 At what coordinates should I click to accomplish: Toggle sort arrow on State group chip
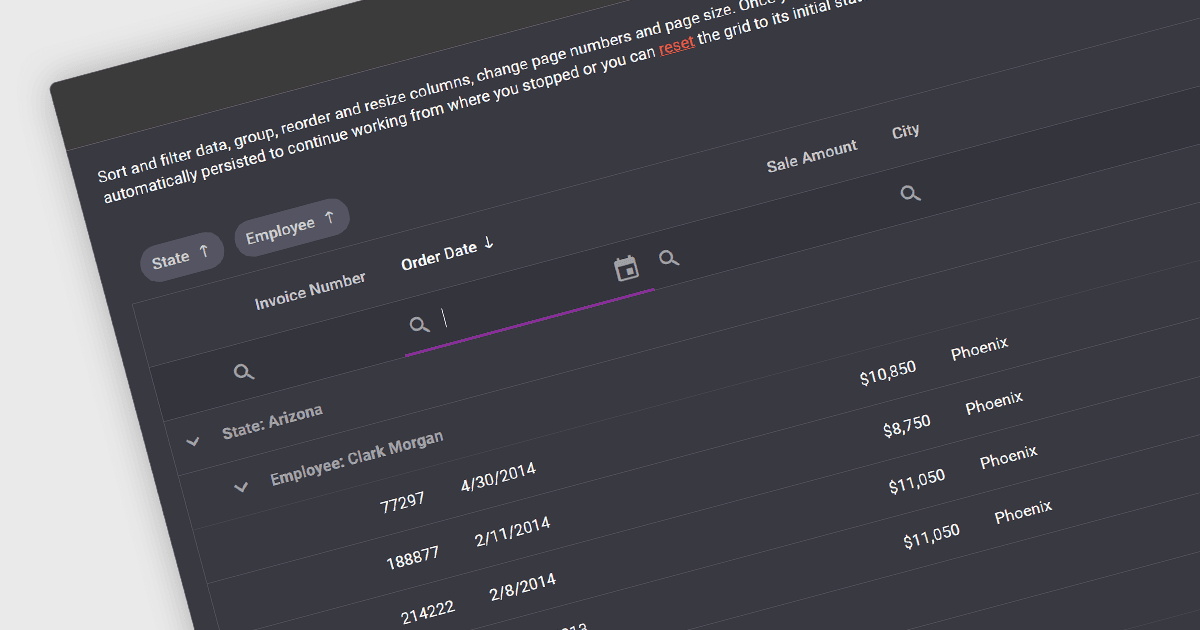click(x=204, y=251)
